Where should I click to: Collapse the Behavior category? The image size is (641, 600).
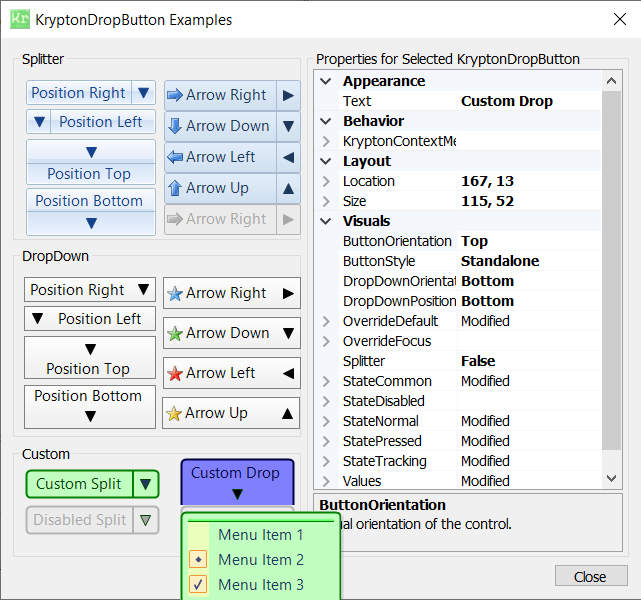(326, 121)
